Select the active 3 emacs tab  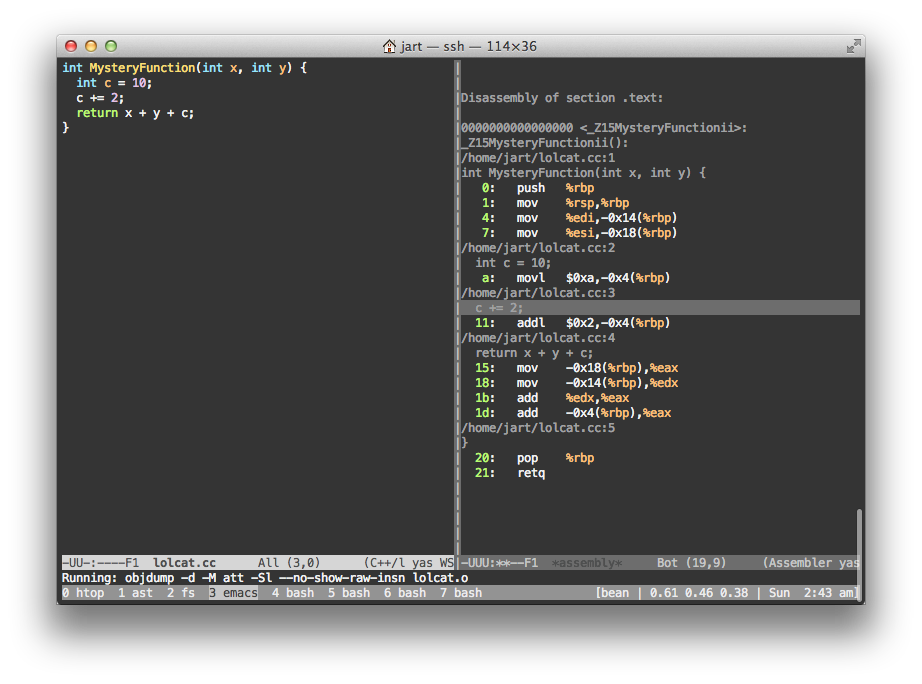[x=233, y=593]
